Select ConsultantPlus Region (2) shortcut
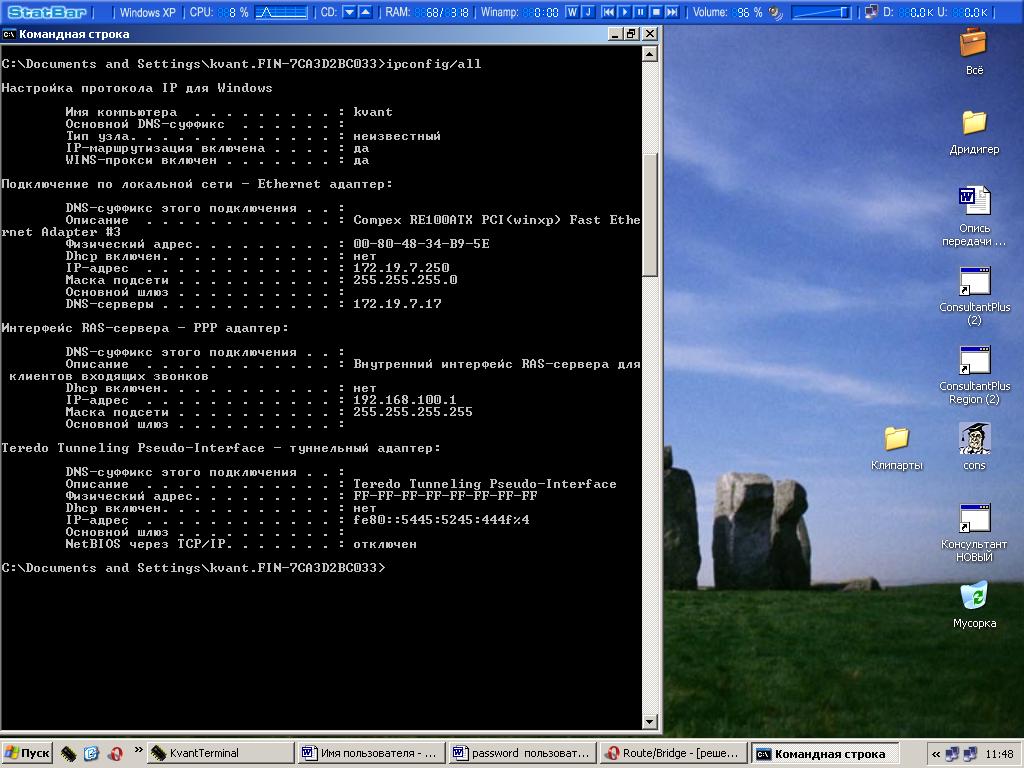Viewport: 1024px width, 768px height. click(x=974, y=374)
